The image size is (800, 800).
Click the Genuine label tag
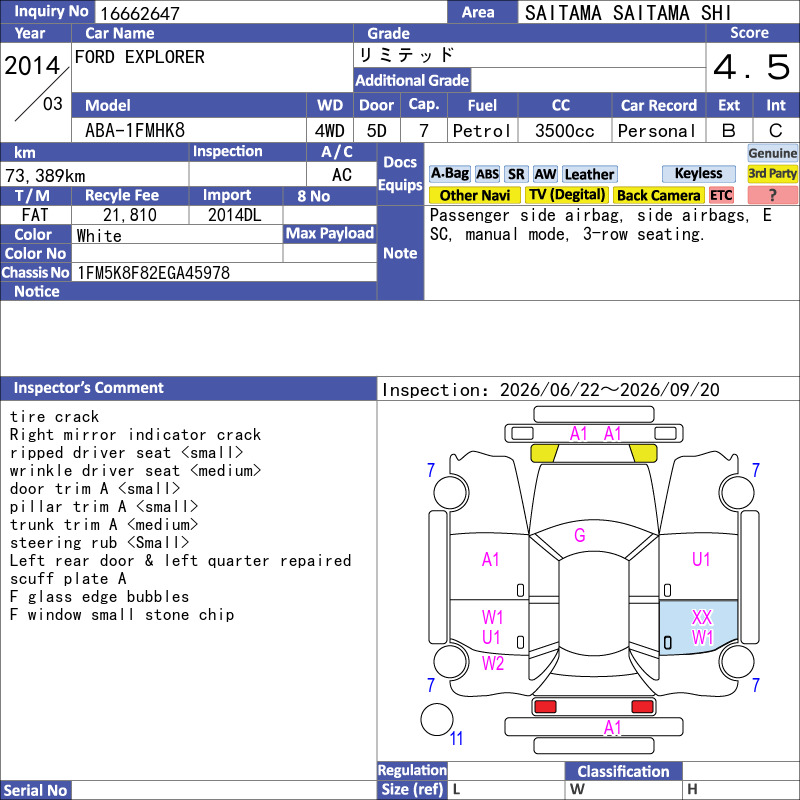pyautogui.click(x=772, y=153)
